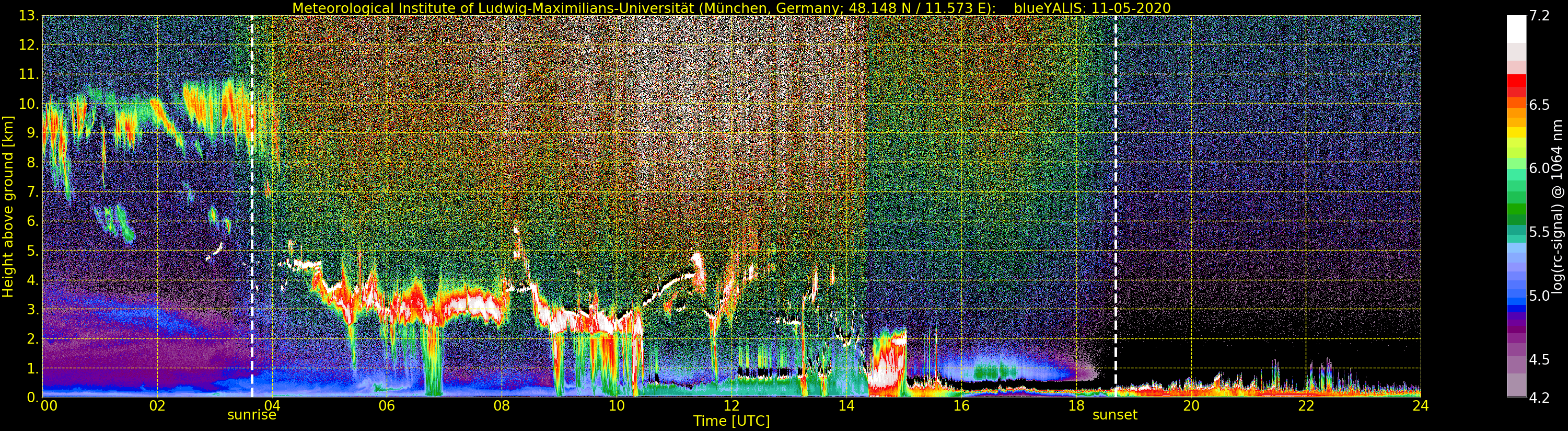Click the "12" hour tick on the time axis
This screenshot has height=431, width=1568.
[731, 405]
